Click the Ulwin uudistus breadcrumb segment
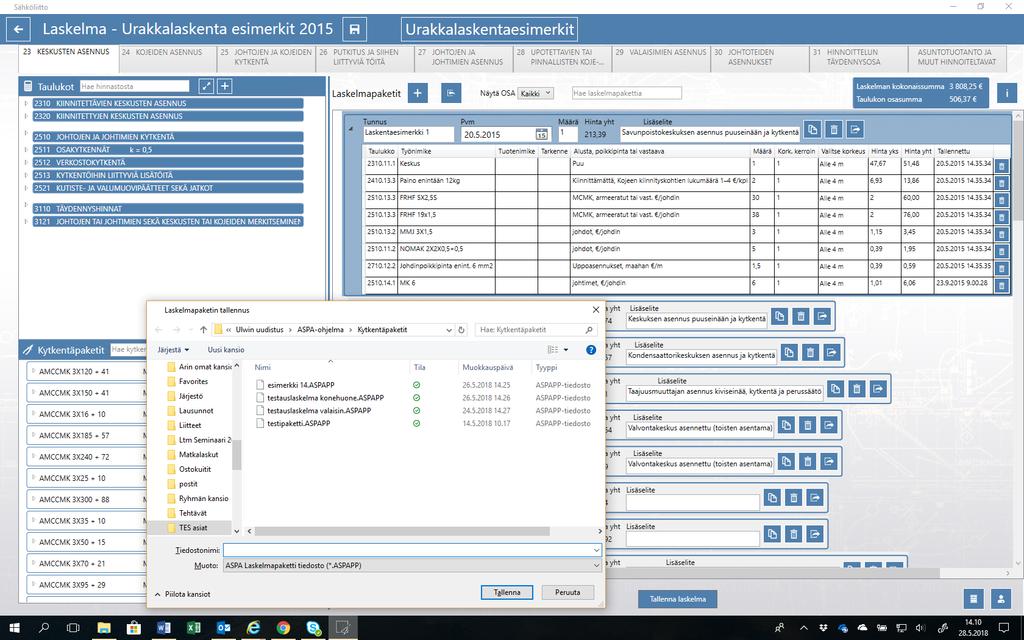 tap(259, 330)
